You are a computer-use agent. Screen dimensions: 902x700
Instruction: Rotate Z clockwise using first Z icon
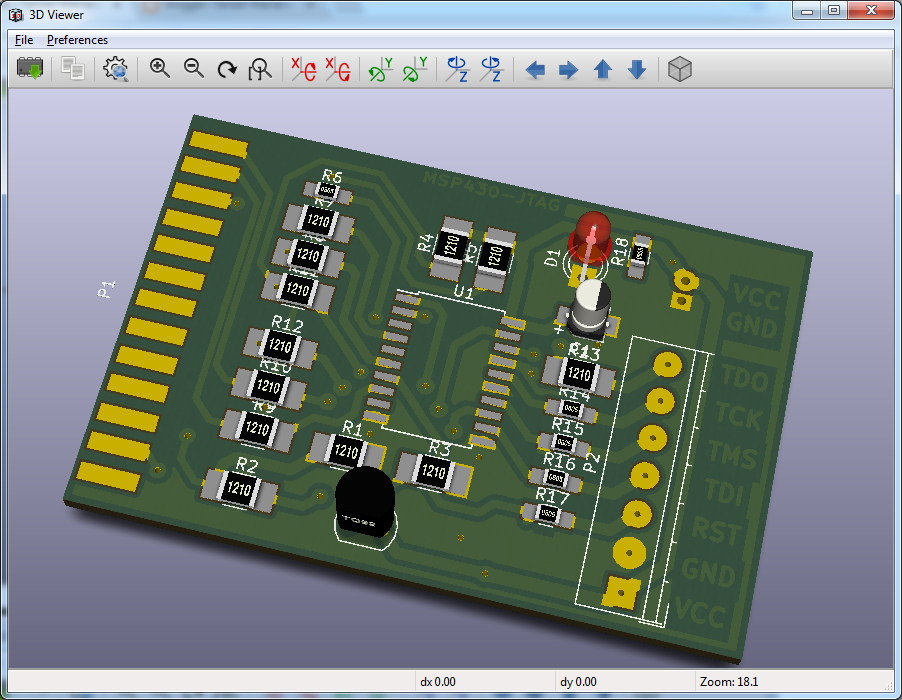tap(457, 69)
